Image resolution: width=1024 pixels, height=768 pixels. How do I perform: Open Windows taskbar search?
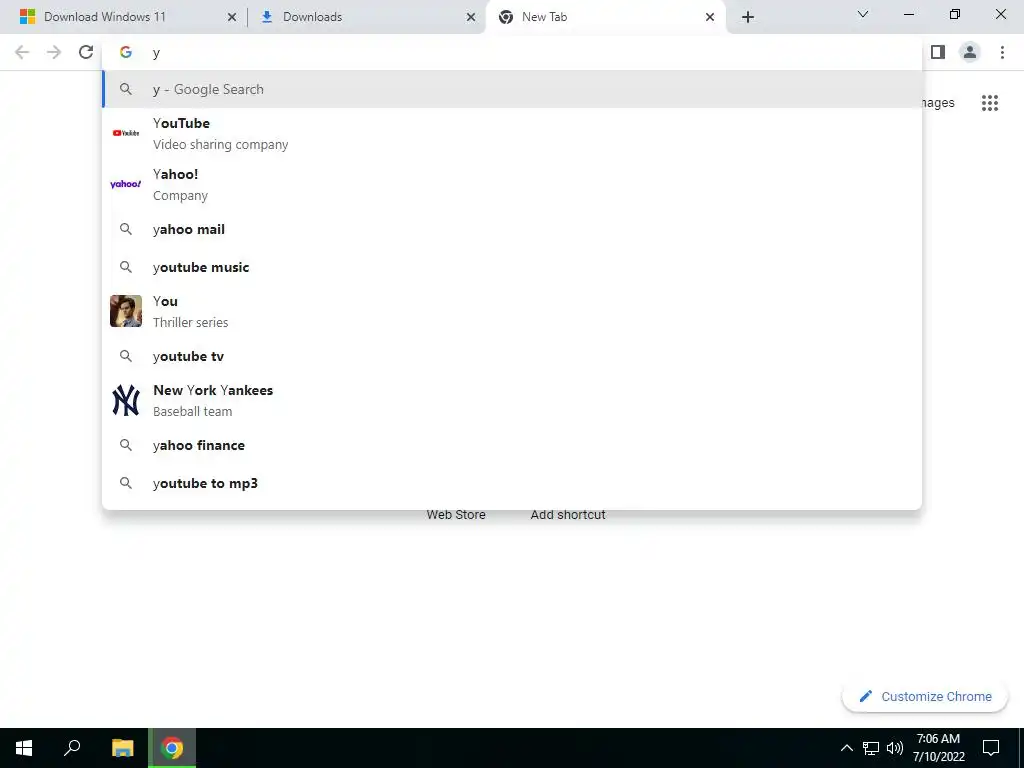click(72, 748)
